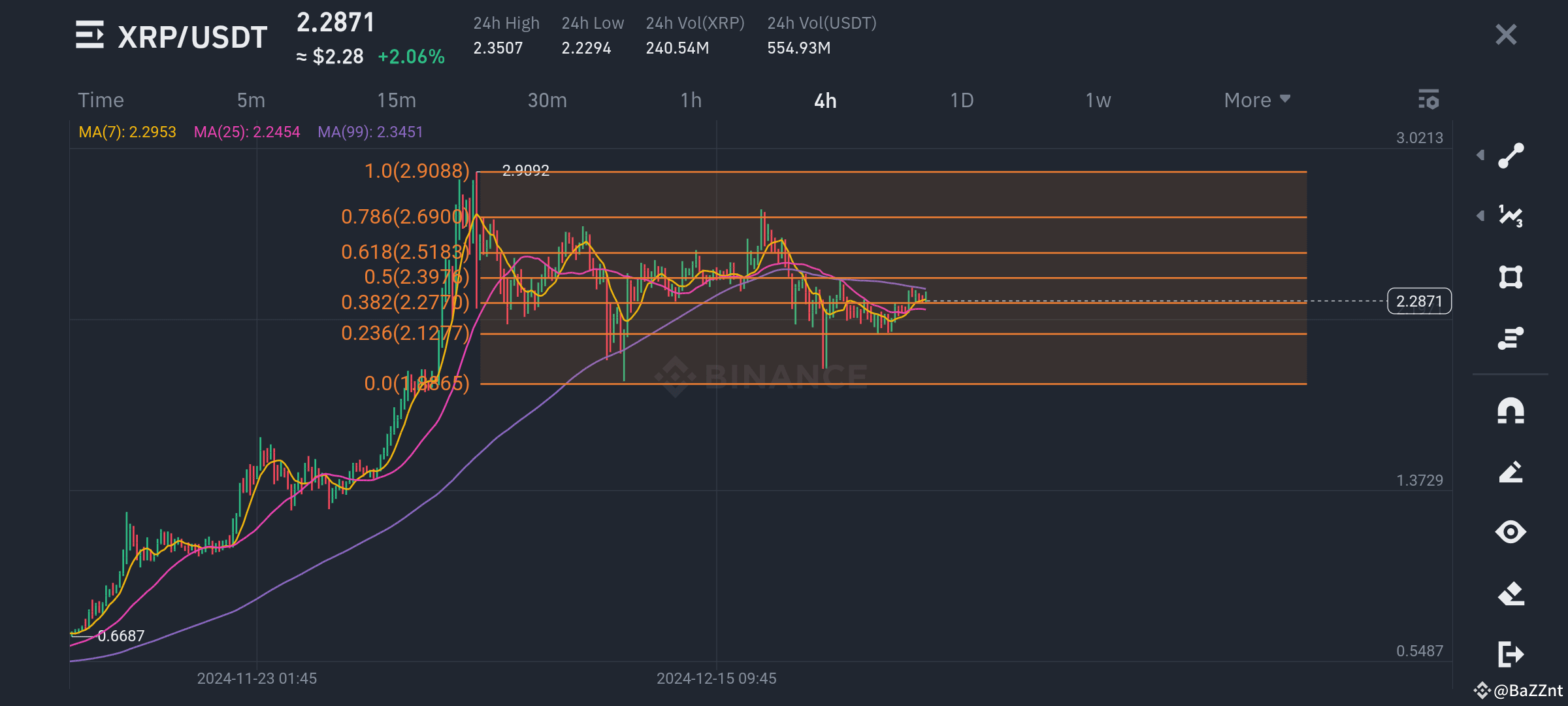Toggle the MA(7) indicator label
This screenshot has height=706, width=1568.
point(127,131)
